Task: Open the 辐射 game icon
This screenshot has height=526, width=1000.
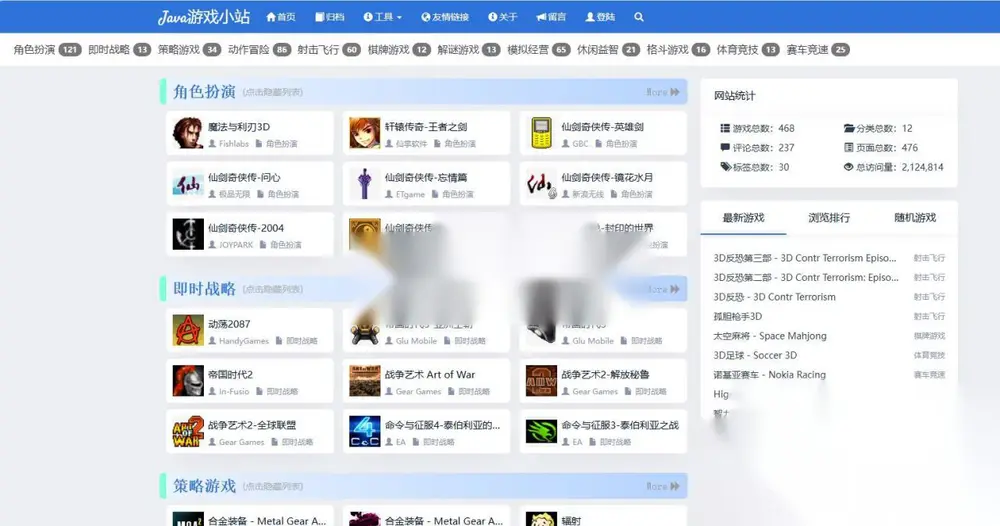Action: (541, 519)
